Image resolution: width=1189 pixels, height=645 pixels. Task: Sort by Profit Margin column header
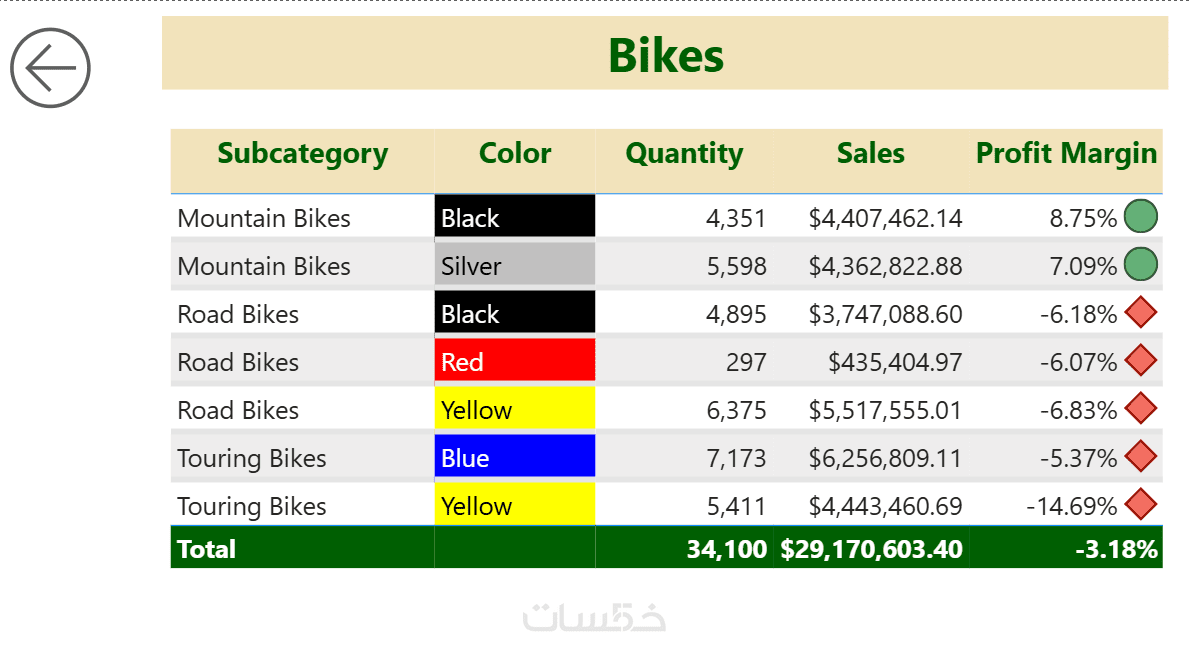tap(1066, 154)
